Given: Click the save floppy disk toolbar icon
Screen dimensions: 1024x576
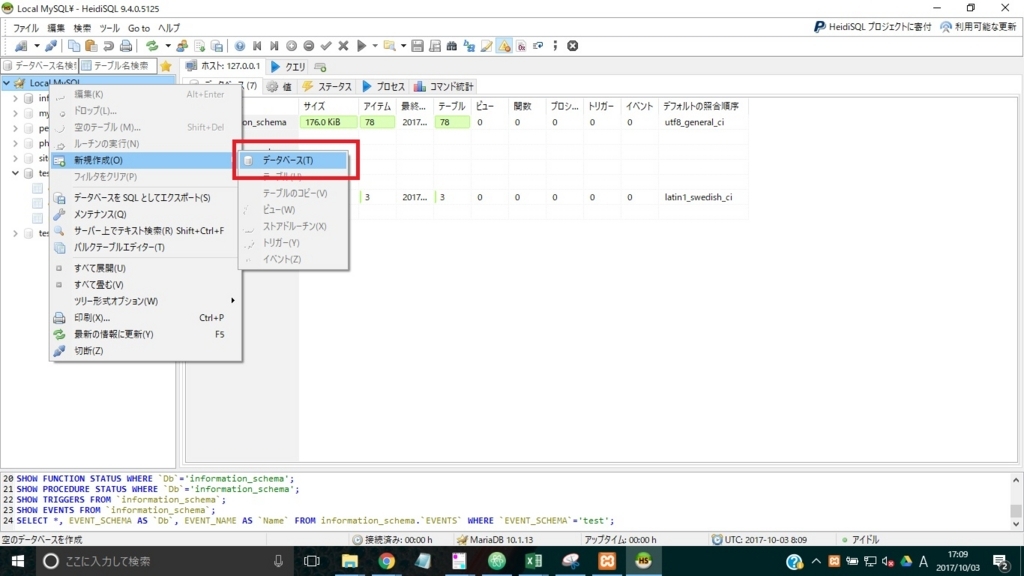Looking at the screenshot, I should tap(417, 46).
